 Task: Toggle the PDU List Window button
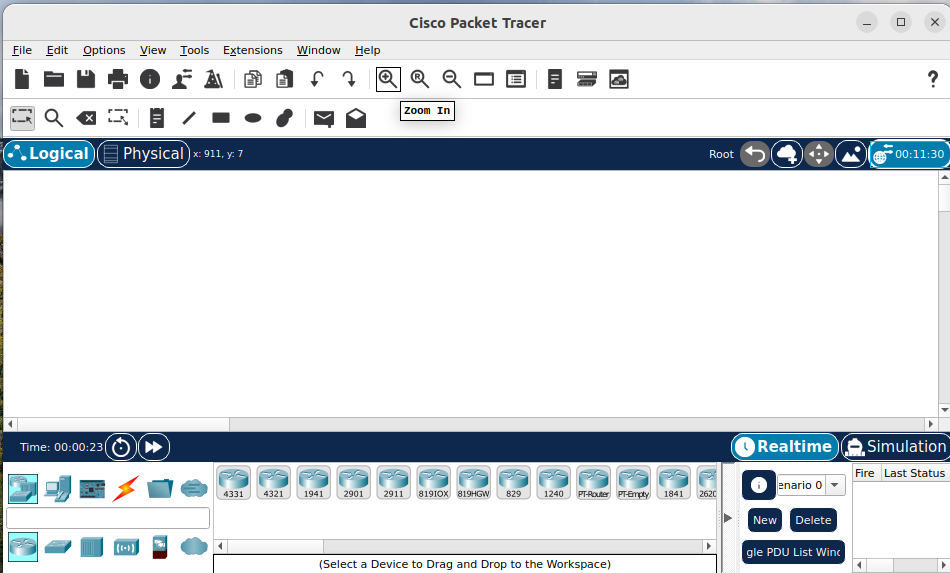pos(793,552)
